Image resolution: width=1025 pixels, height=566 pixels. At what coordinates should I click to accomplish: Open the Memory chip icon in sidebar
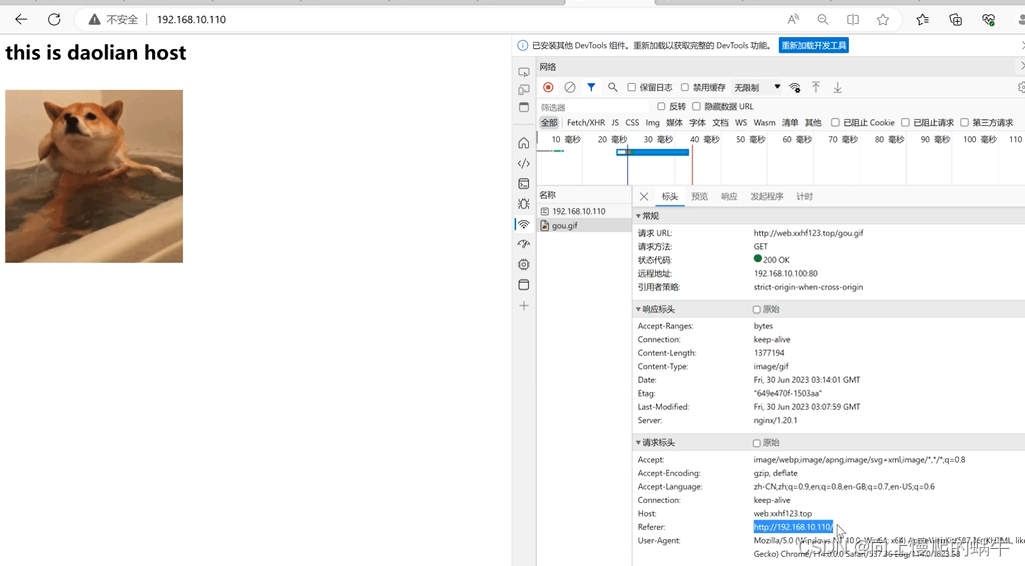click(524, 265)
